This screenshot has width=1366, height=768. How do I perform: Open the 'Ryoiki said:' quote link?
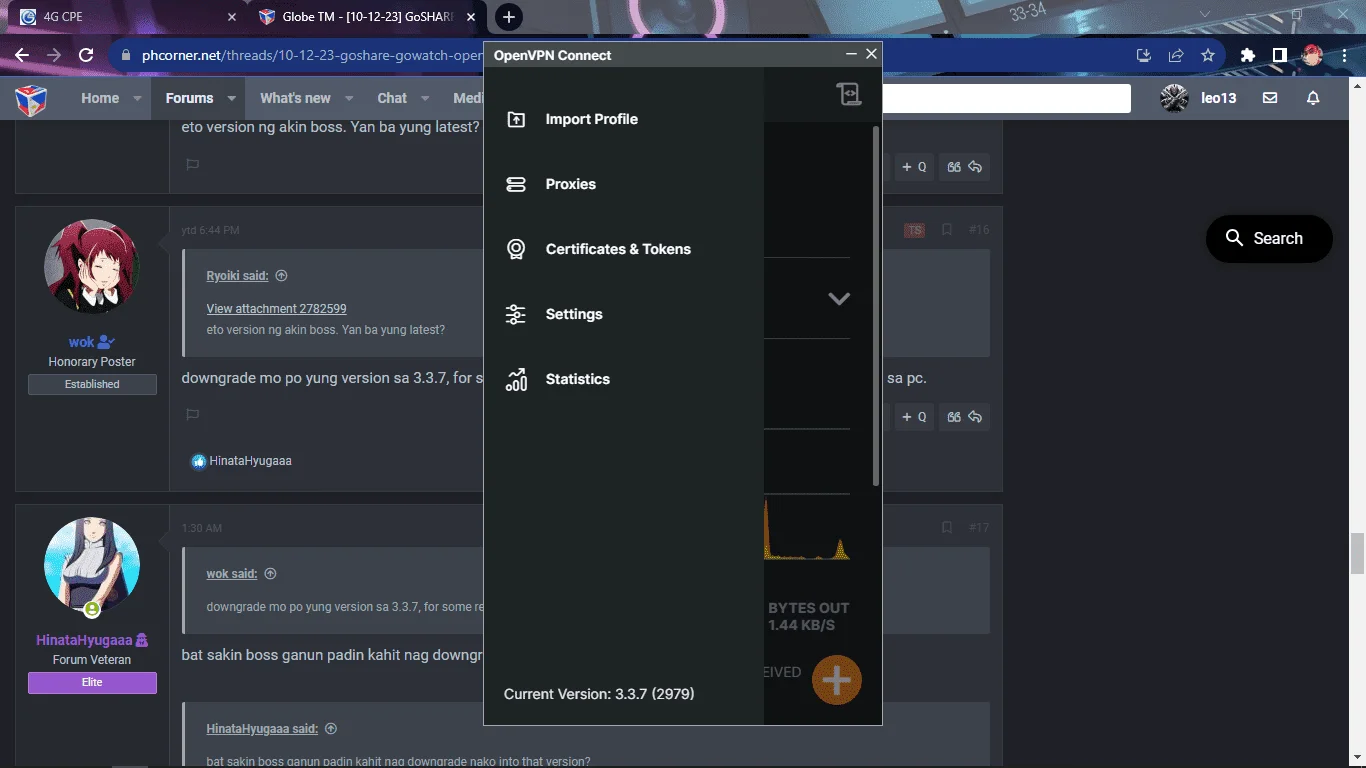(x=237, y=276)
